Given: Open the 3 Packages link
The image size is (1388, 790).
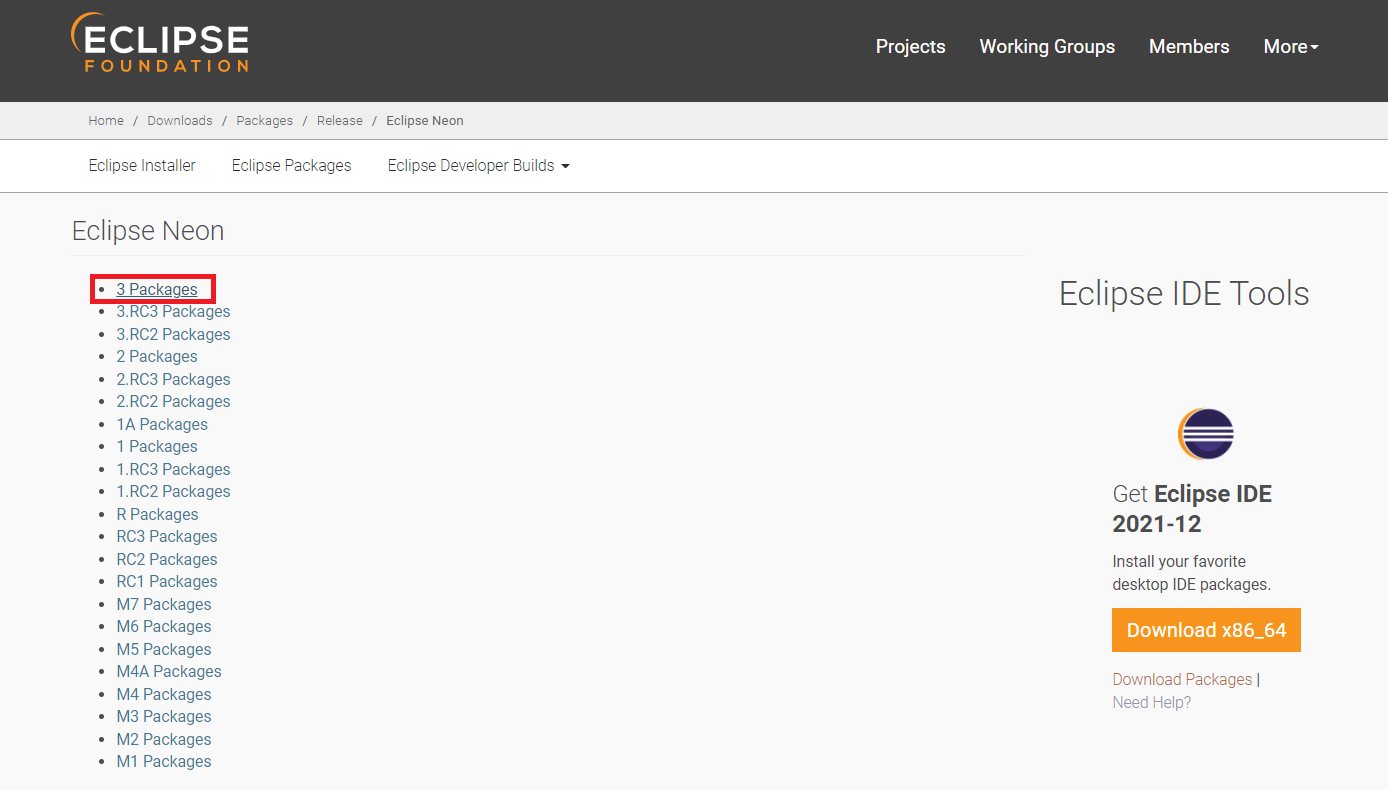Looking at the screenshot, I should point(157,290).
